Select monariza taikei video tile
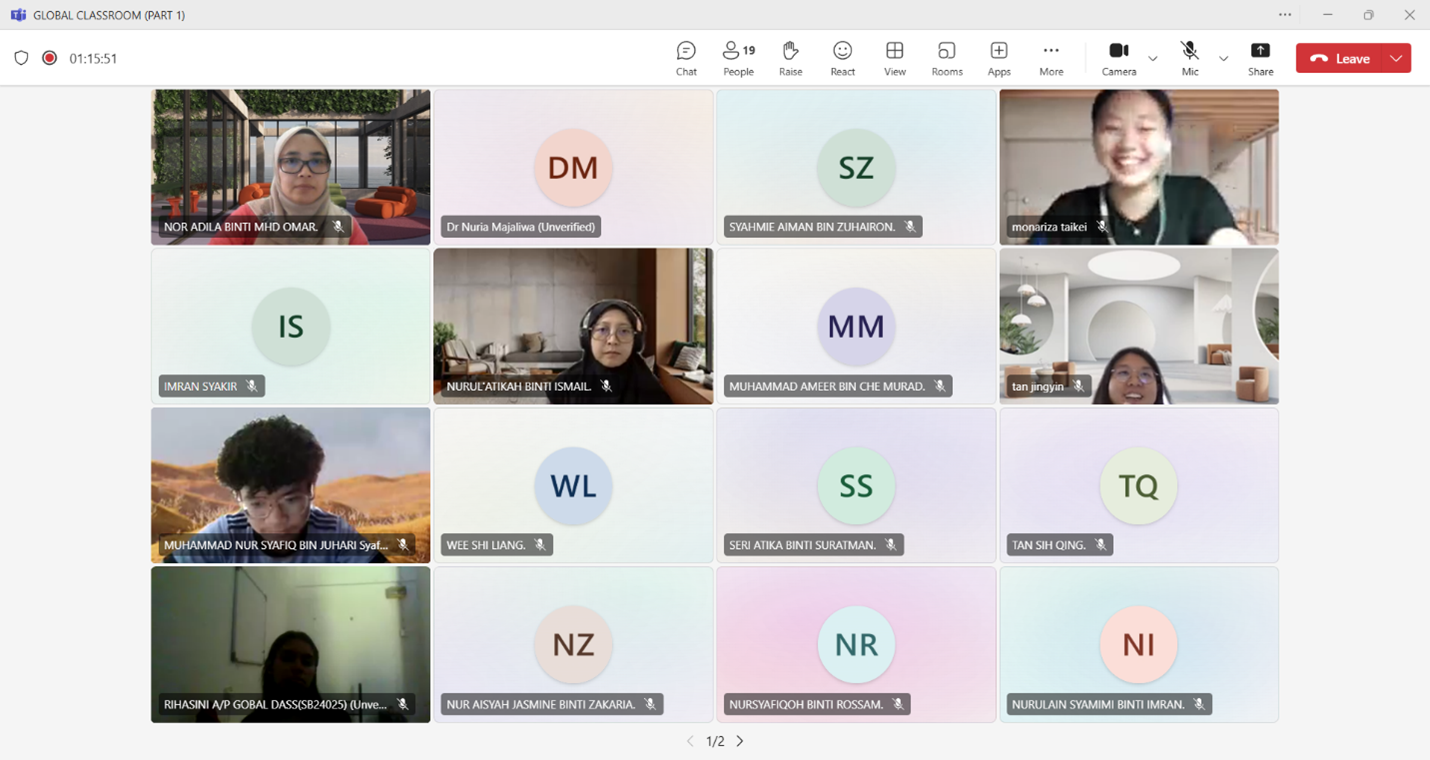This screenshot has height=760, width=1430. click(1139, 167)
